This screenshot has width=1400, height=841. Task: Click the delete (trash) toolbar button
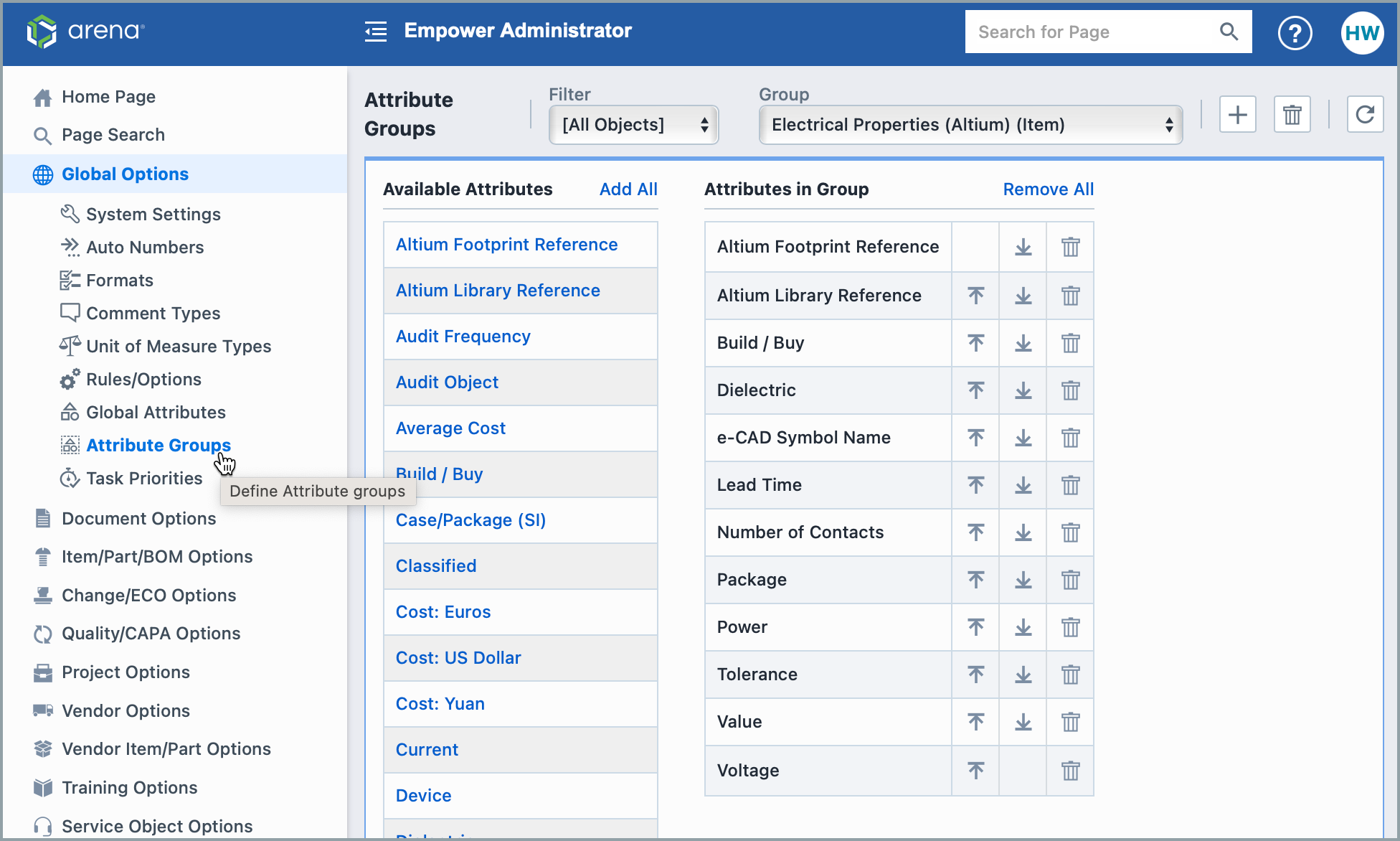(1292, 114)
